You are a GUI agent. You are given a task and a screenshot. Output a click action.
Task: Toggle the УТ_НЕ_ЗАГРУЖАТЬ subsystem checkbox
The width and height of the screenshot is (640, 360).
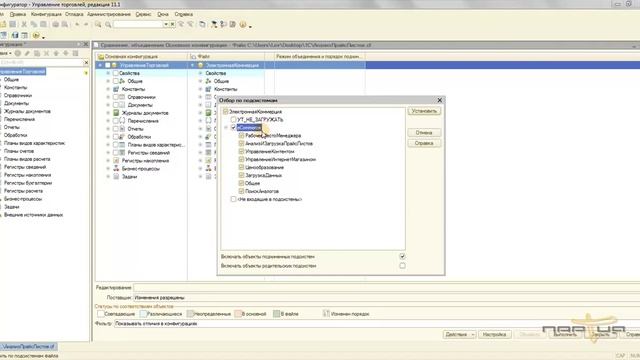click(x=233, y=120)
